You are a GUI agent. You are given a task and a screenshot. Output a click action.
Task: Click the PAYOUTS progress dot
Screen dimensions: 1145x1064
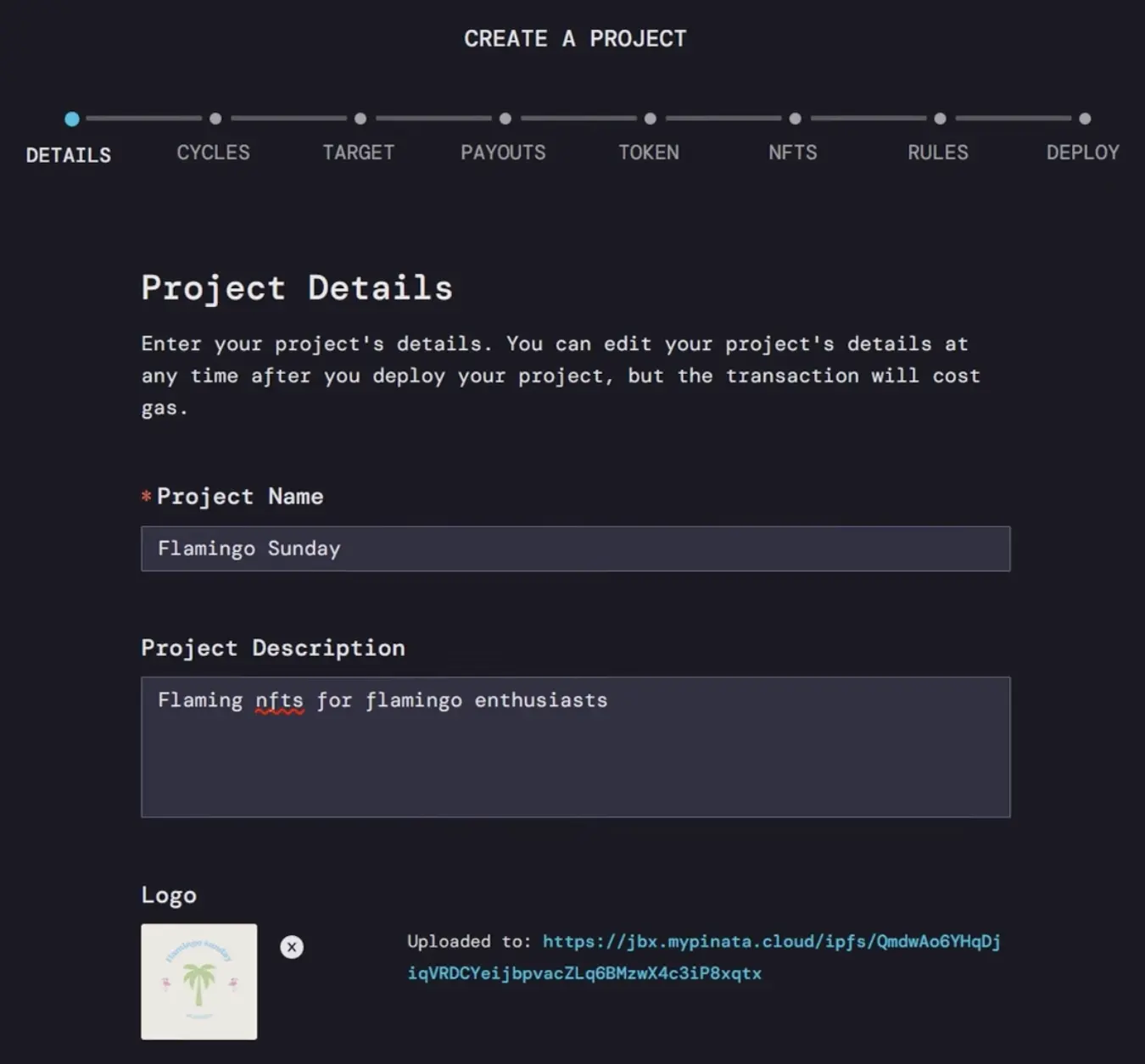505,119
